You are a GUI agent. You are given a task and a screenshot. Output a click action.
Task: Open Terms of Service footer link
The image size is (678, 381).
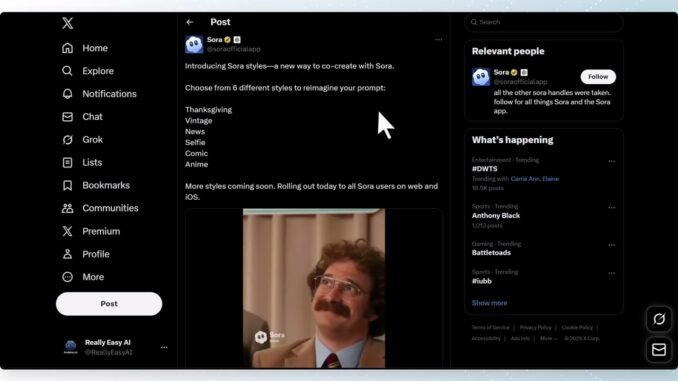point(490,328)
